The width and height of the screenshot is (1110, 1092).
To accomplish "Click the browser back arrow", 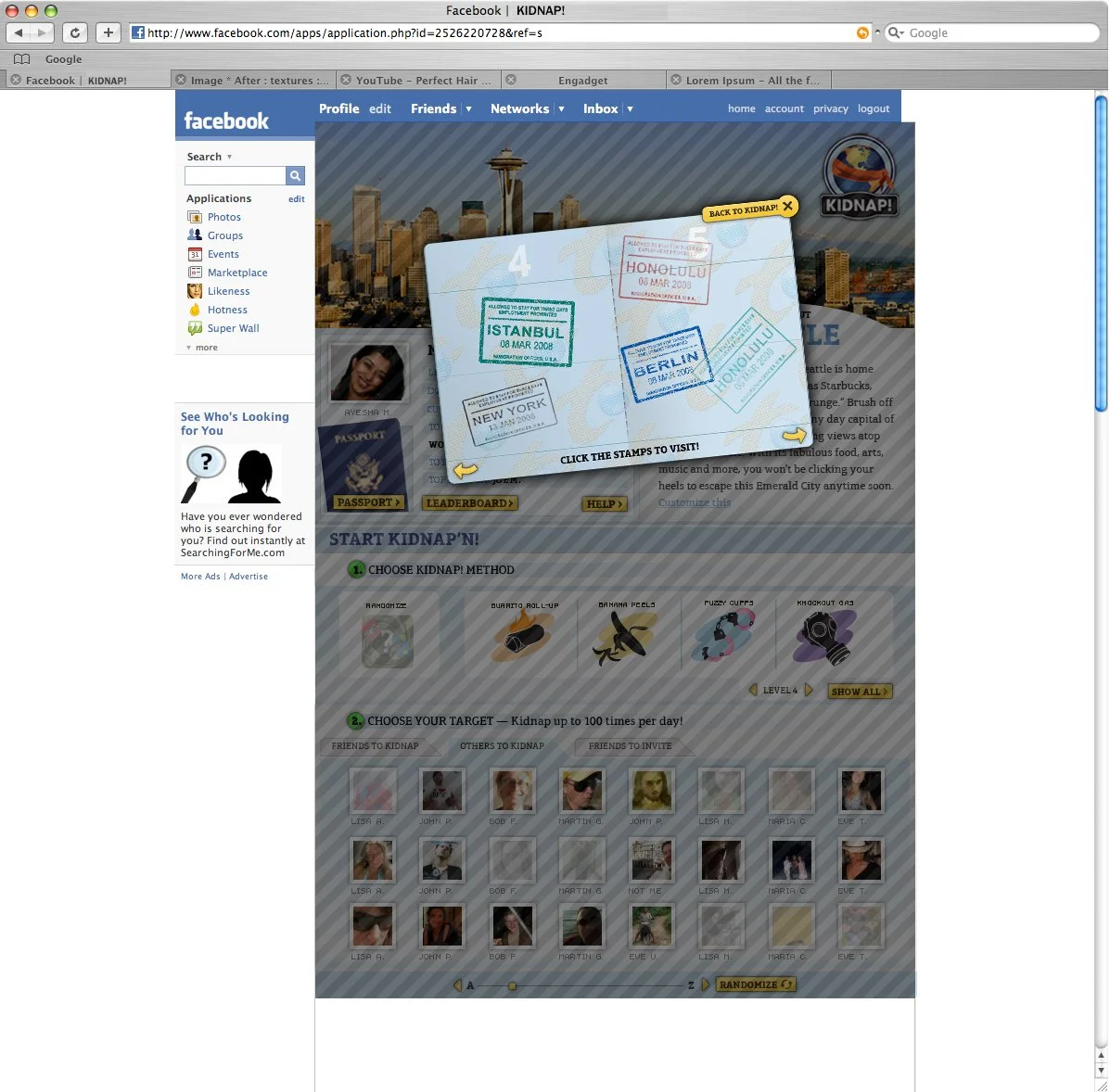I will tap(19, 32).
